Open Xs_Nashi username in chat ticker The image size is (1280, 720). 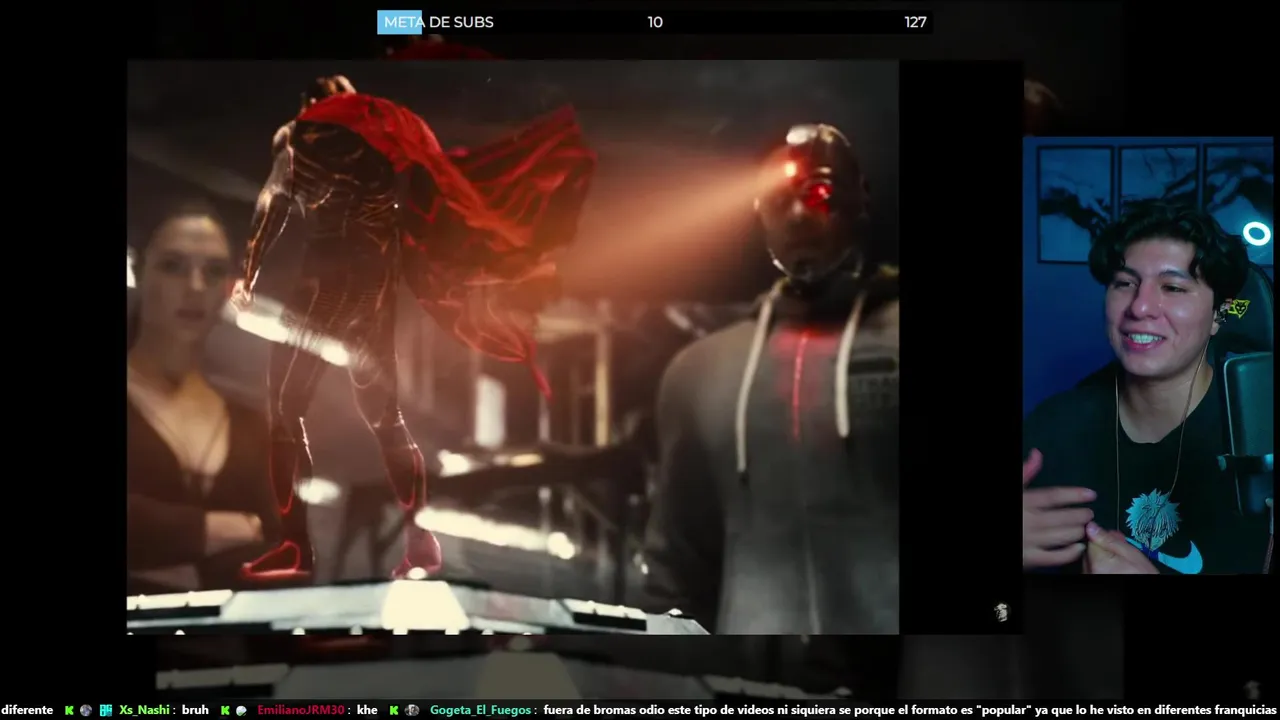pyautogui.click(x=144, y=710)
